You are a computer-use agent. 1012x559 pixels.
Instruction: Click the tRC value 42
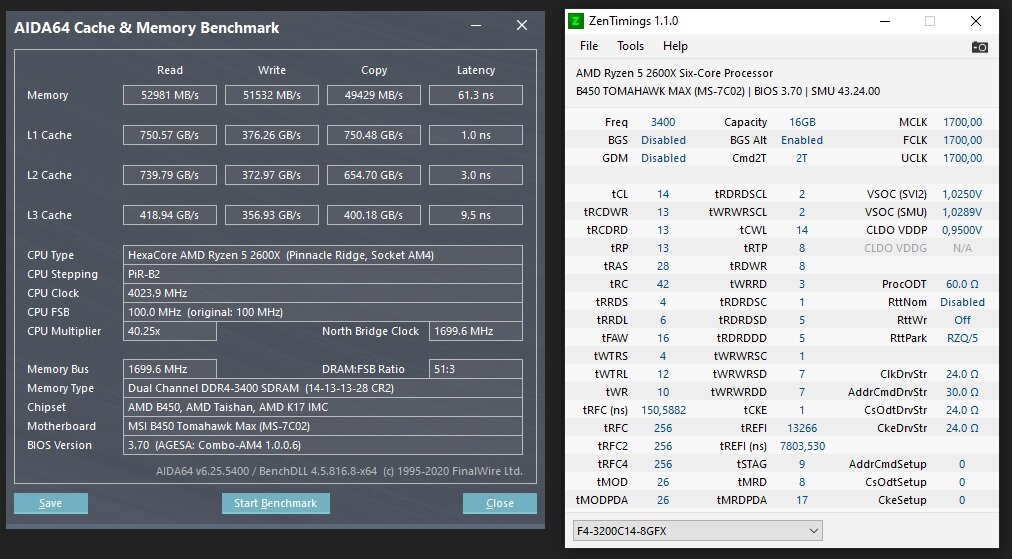pos(663,284)
